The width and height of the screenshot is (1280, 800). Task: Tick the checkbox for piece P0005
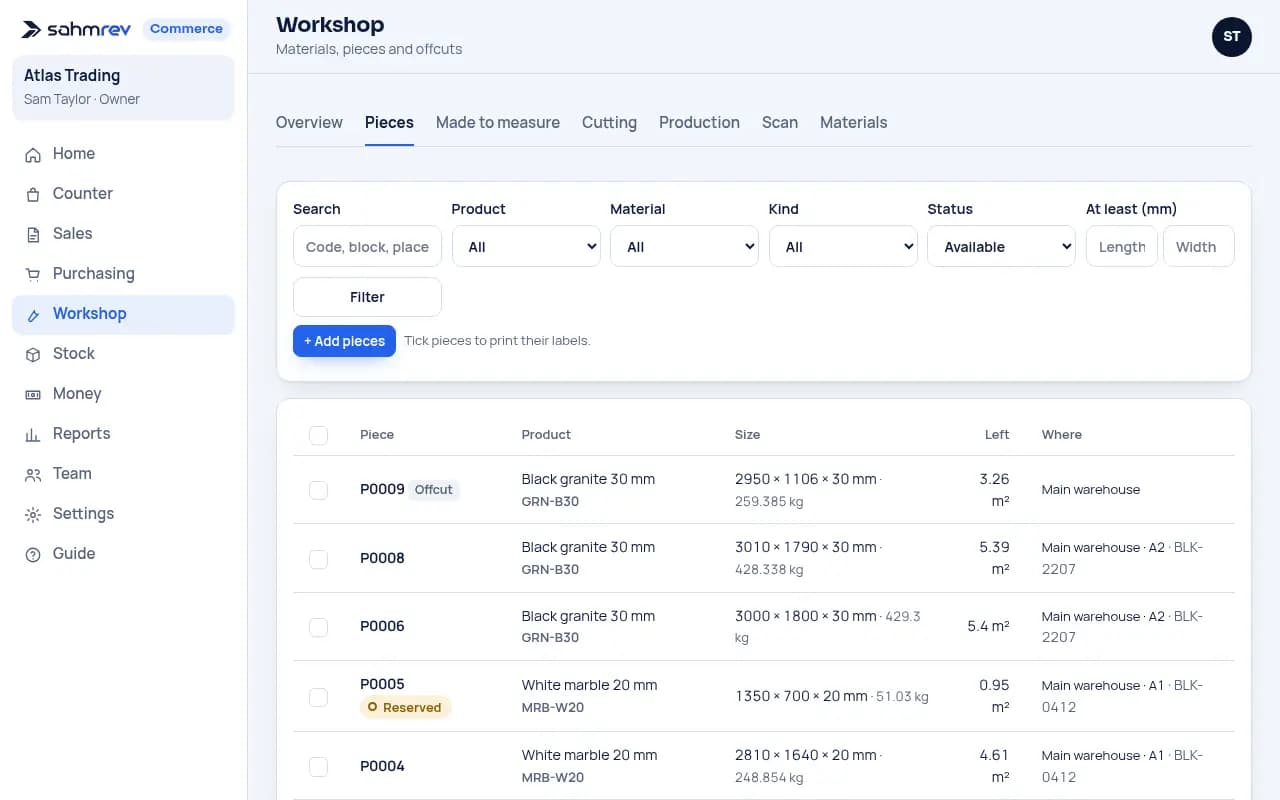coord(318,697)
